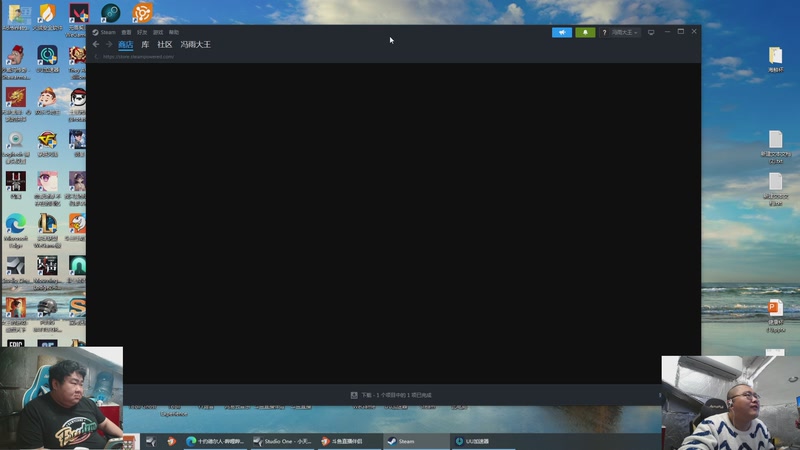Switch to the 库 (Library) tab
The image size is (800, 450).
click(145, 45)
